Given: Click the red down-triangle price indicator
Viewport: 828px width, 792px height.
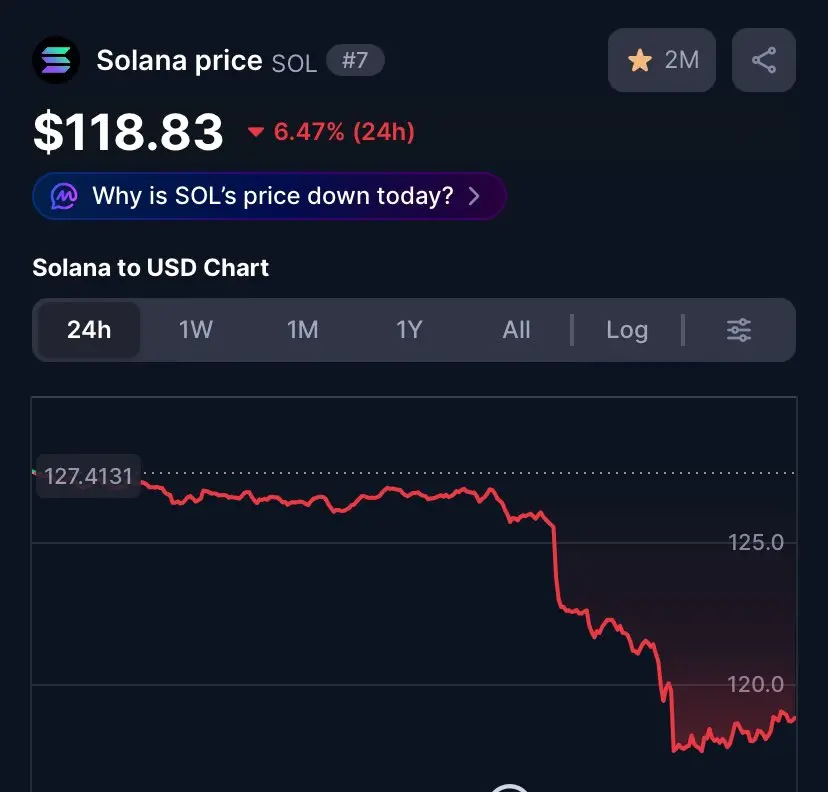Looking at the screenshot, I should [x=256, y=132].
